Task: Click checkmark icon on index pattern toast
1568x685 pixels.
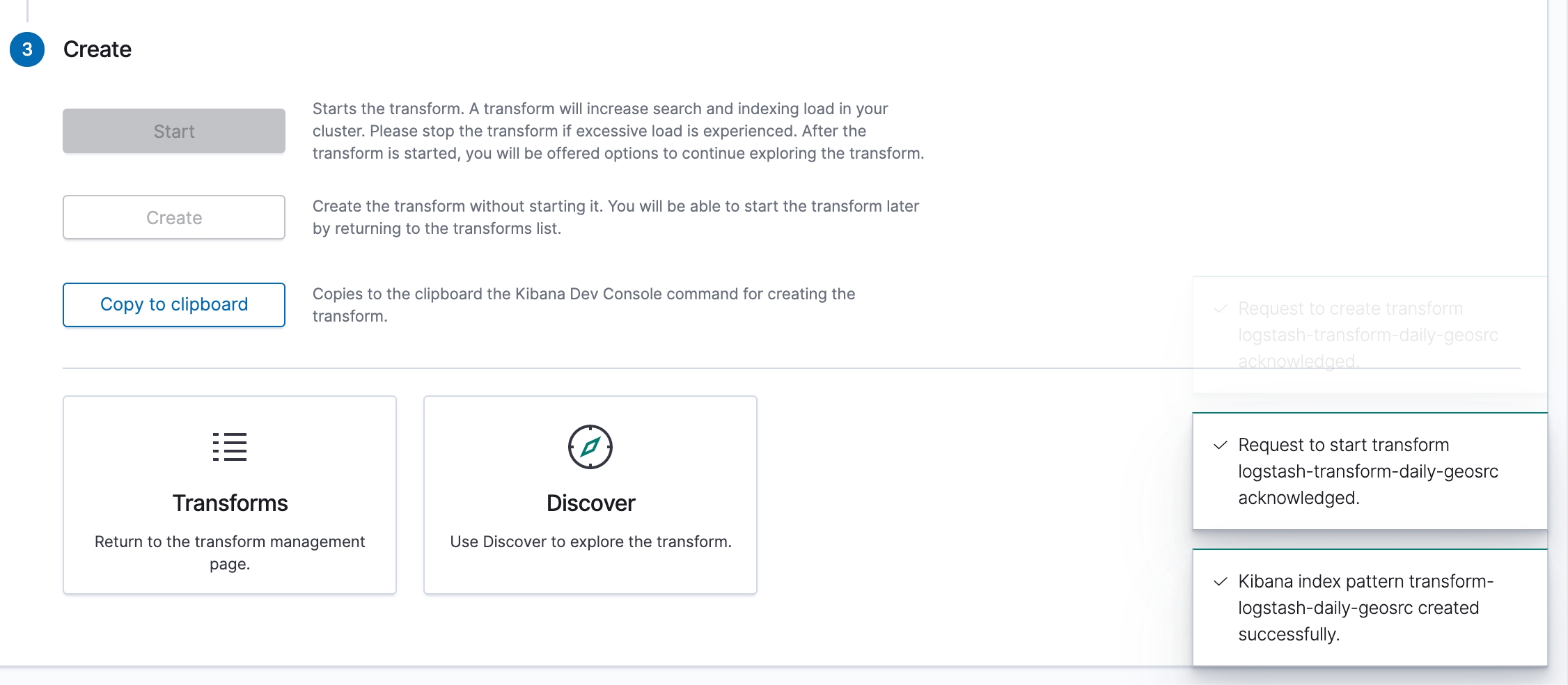Action: click(1220, 582)
